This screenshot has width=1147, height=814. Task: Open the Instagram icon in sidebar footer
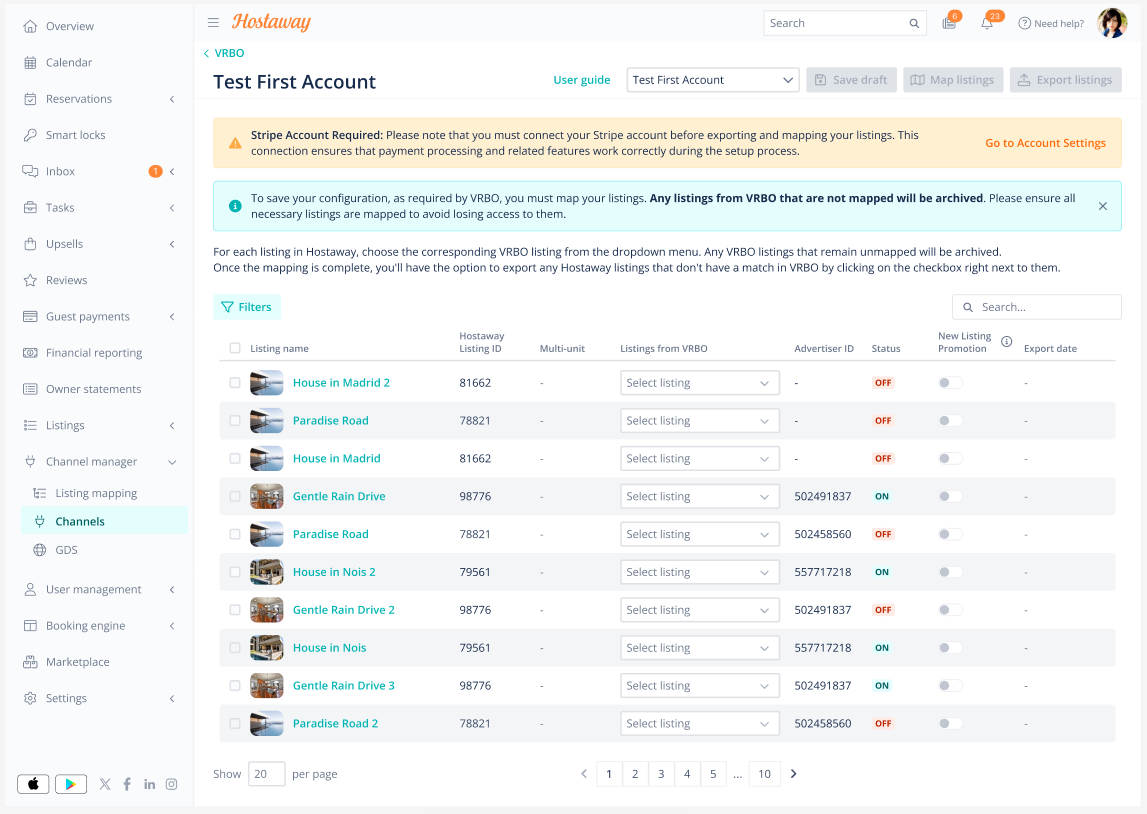click(171, 784)
